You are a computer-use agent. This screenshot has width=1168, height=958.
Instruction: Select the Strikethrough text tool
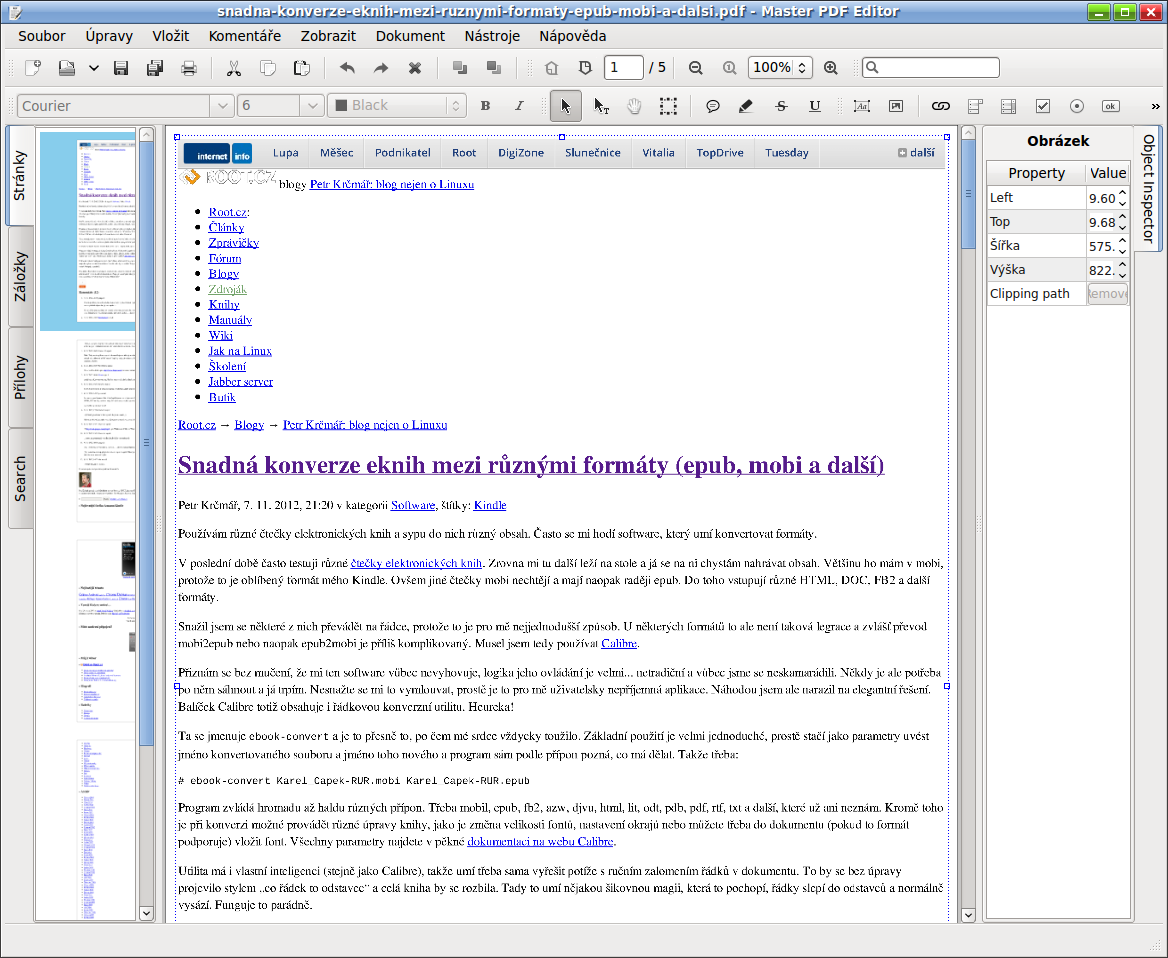click(x=781, y=106)
